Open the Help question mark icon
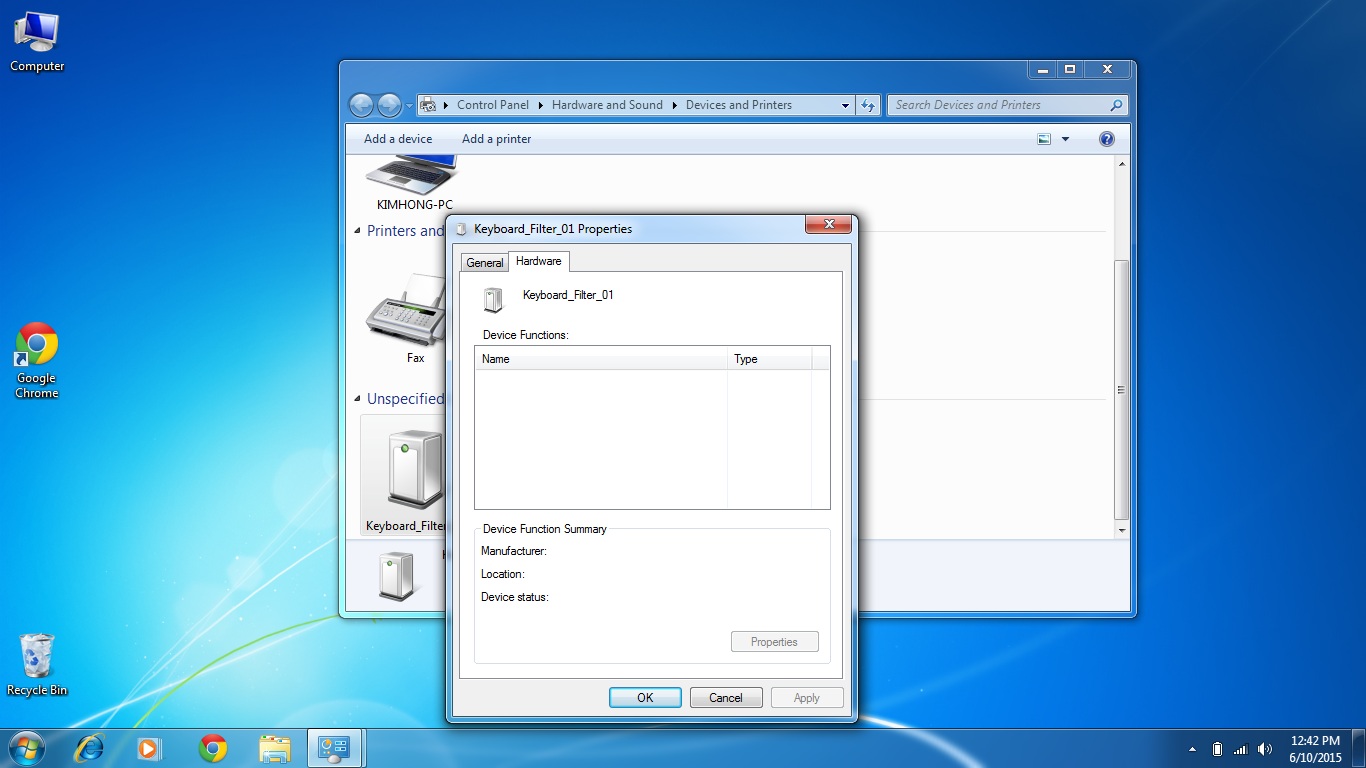This screenshot has width=1366, height=768. click(1106, 139)
